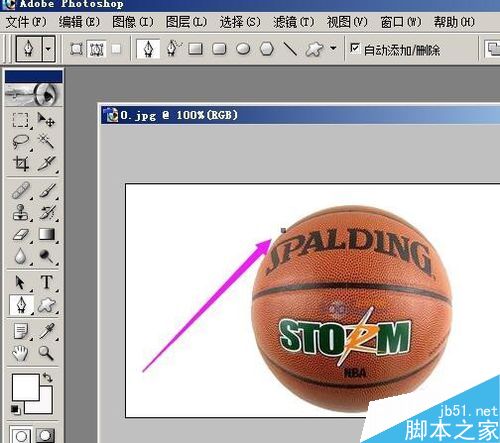Select the fill pixels mode icon
500x443 pixels.
[x=116, y=49]
